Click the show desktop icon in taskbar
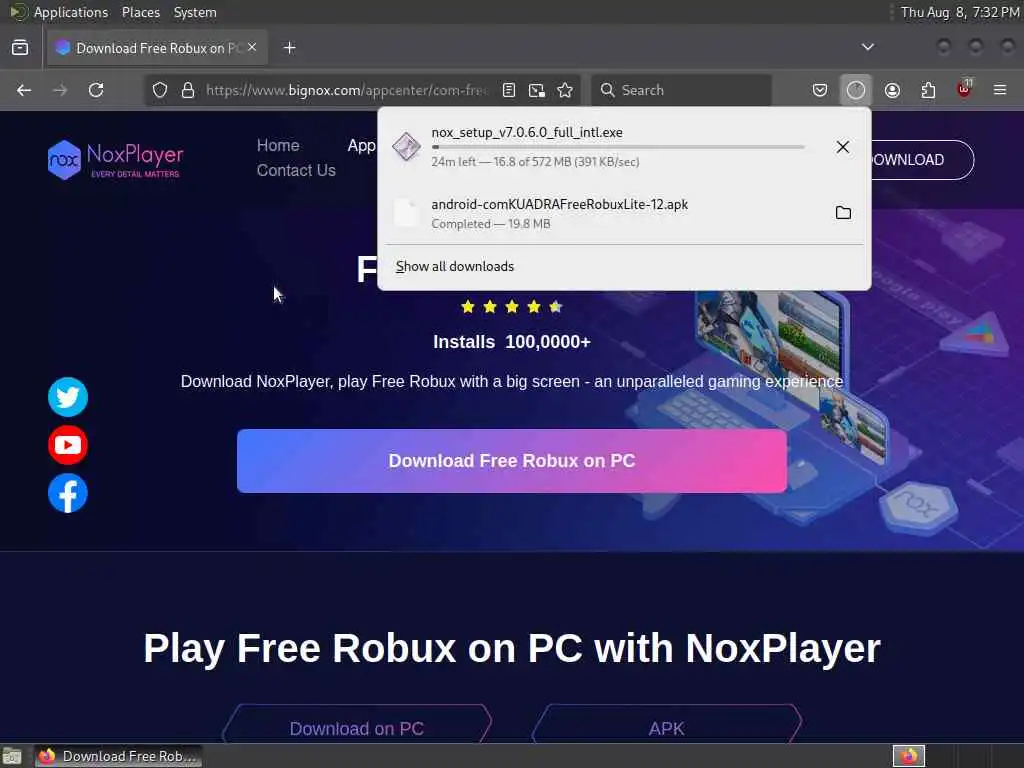The width and height of the screenshot is (1024, 768). (12, 756)
